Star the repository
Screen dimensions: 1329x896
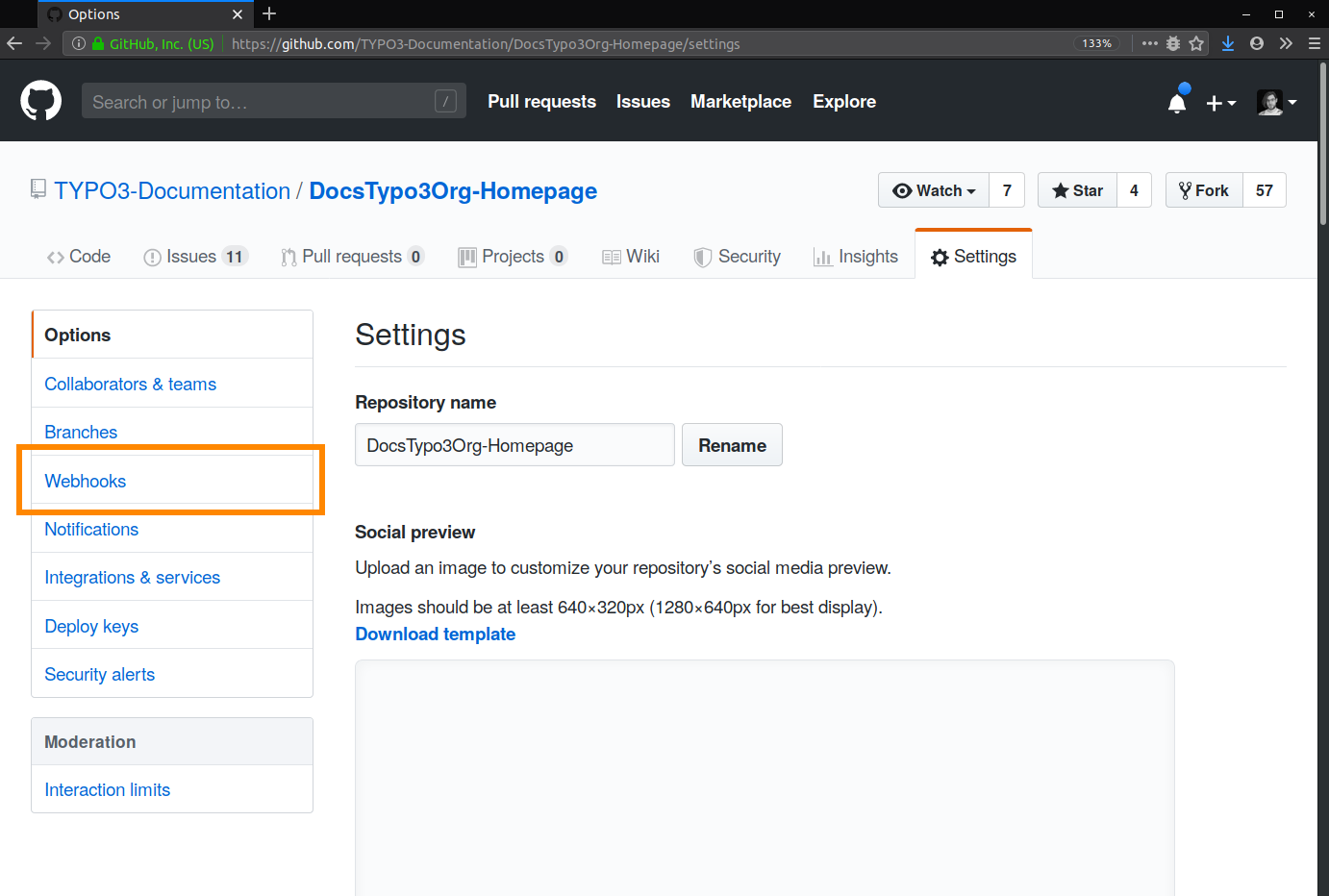(x=1077, y=190)
